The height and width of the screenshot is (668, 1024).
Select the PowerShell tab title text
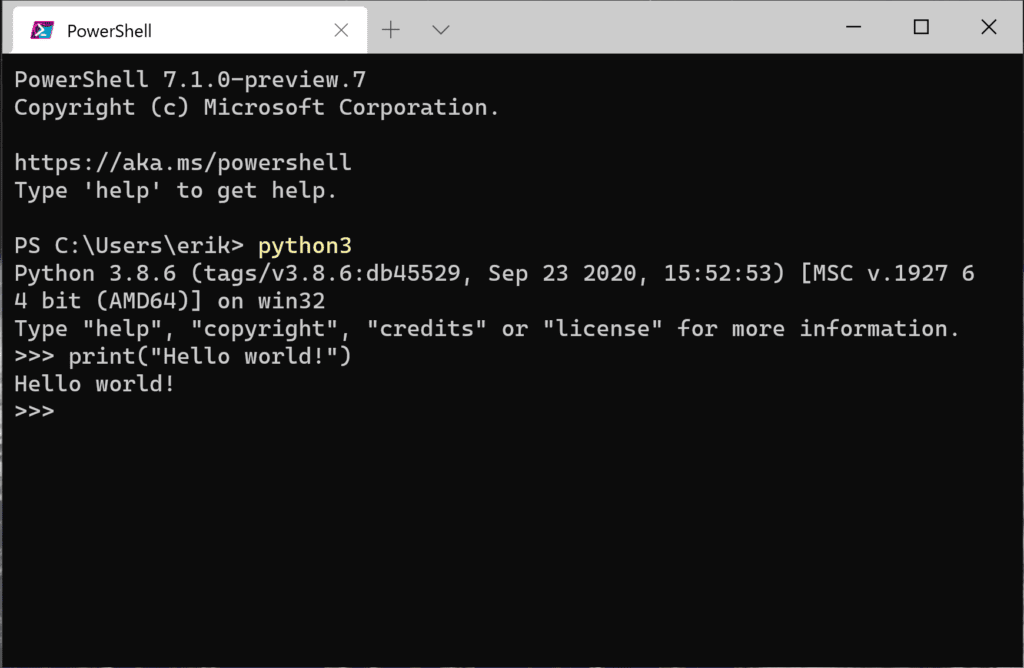click(110, 30)
